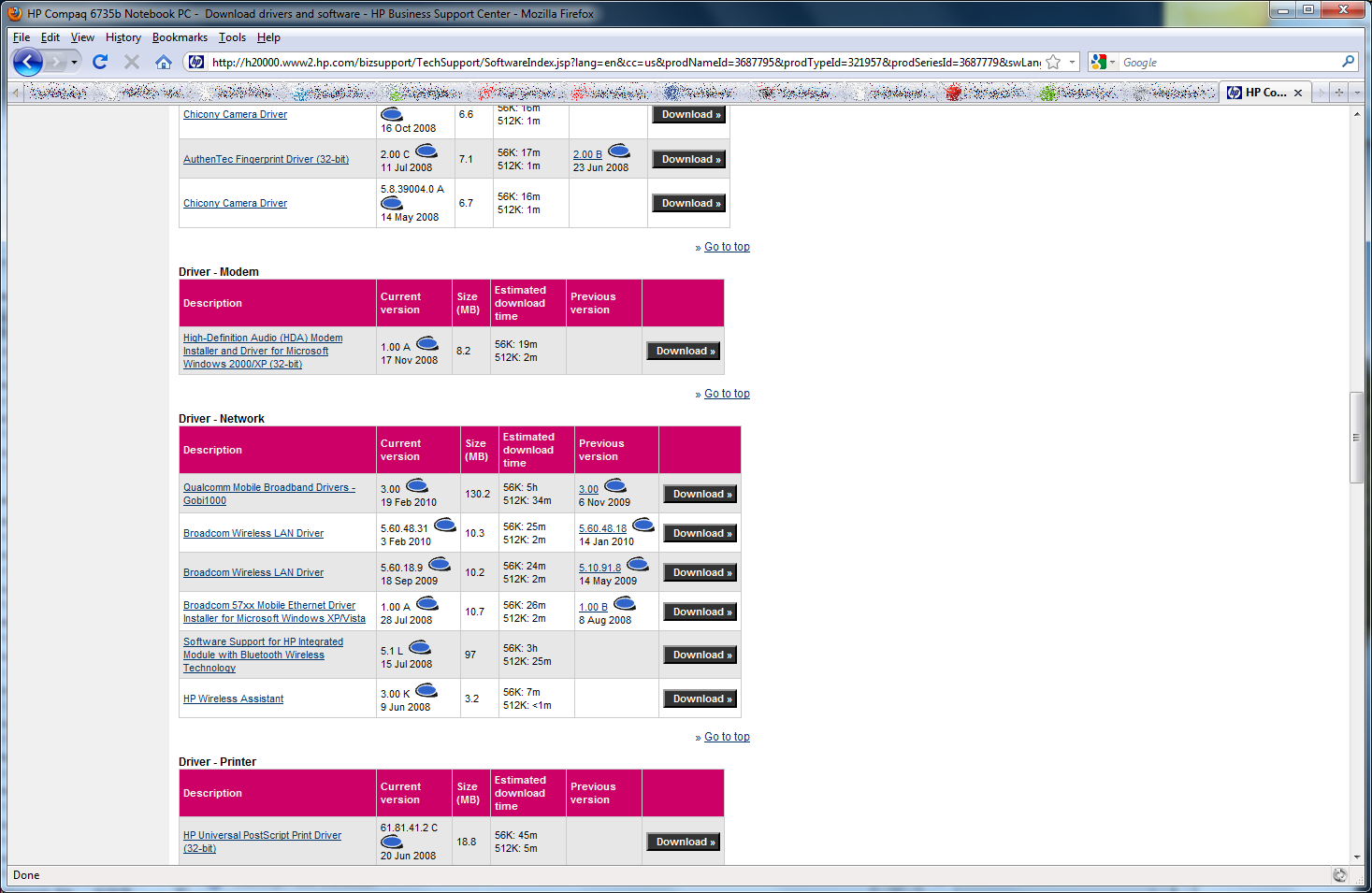Click Go to top under Driver - Modem
The image size is (1372, 893).
click(x=727, y=394)
